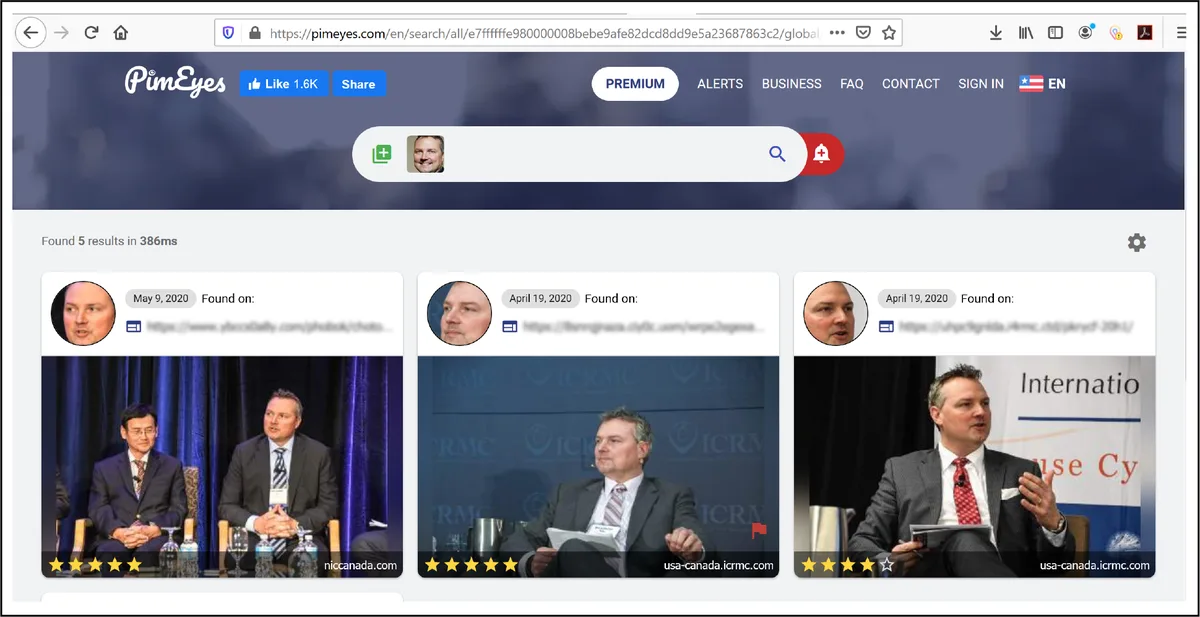Show the browser sidebar

(x=1055, y=33)
